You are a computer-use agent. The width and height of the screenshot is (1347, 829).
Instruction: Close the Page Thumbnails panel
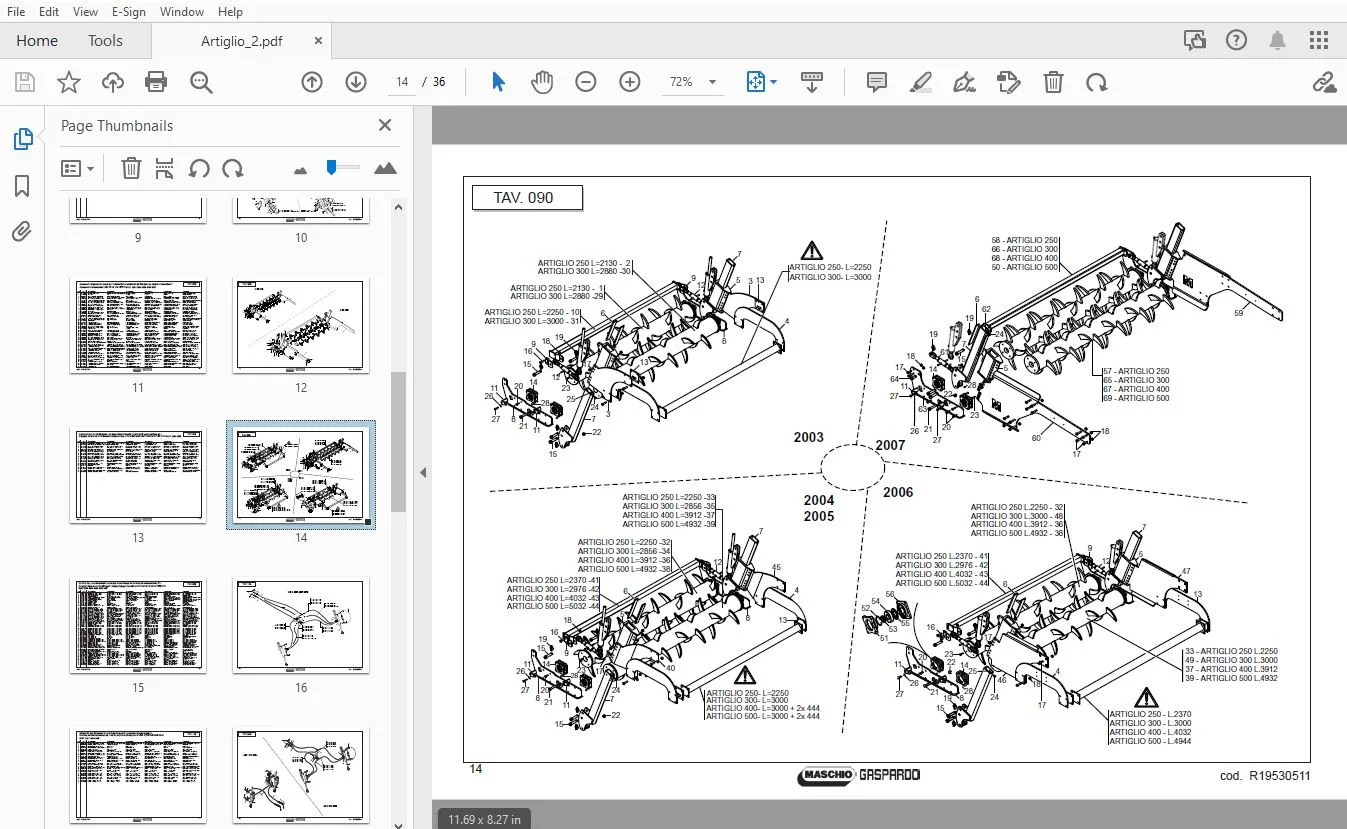385,125
